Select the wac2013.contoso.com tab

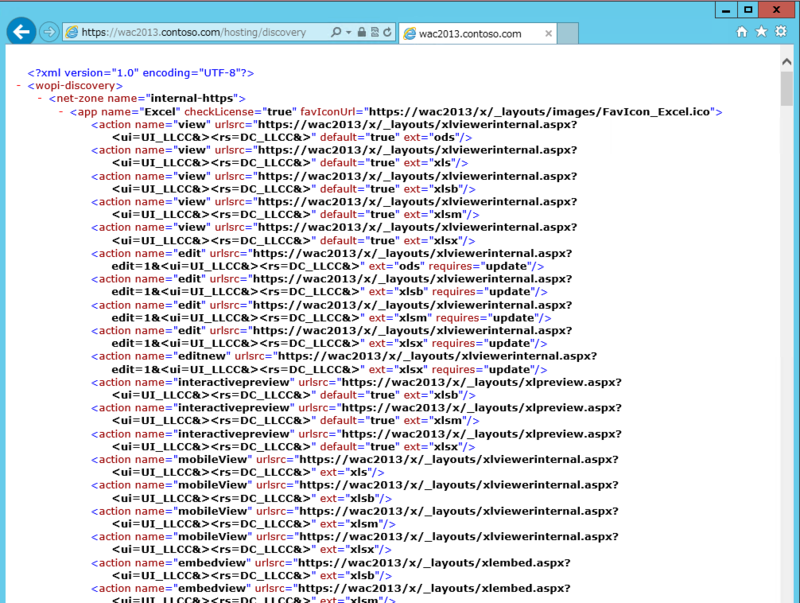pyautogui.click(x=477, y=34)
